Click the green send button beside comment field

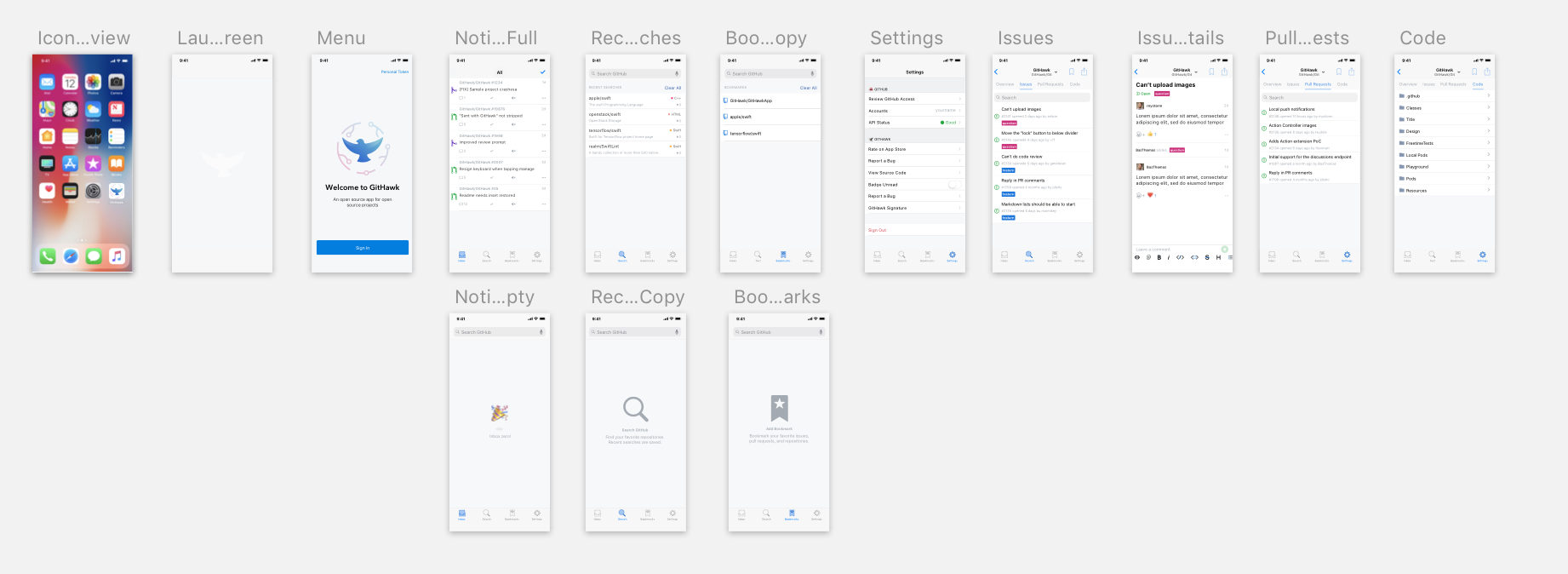pyautogui.click(x=1225, y=250)
